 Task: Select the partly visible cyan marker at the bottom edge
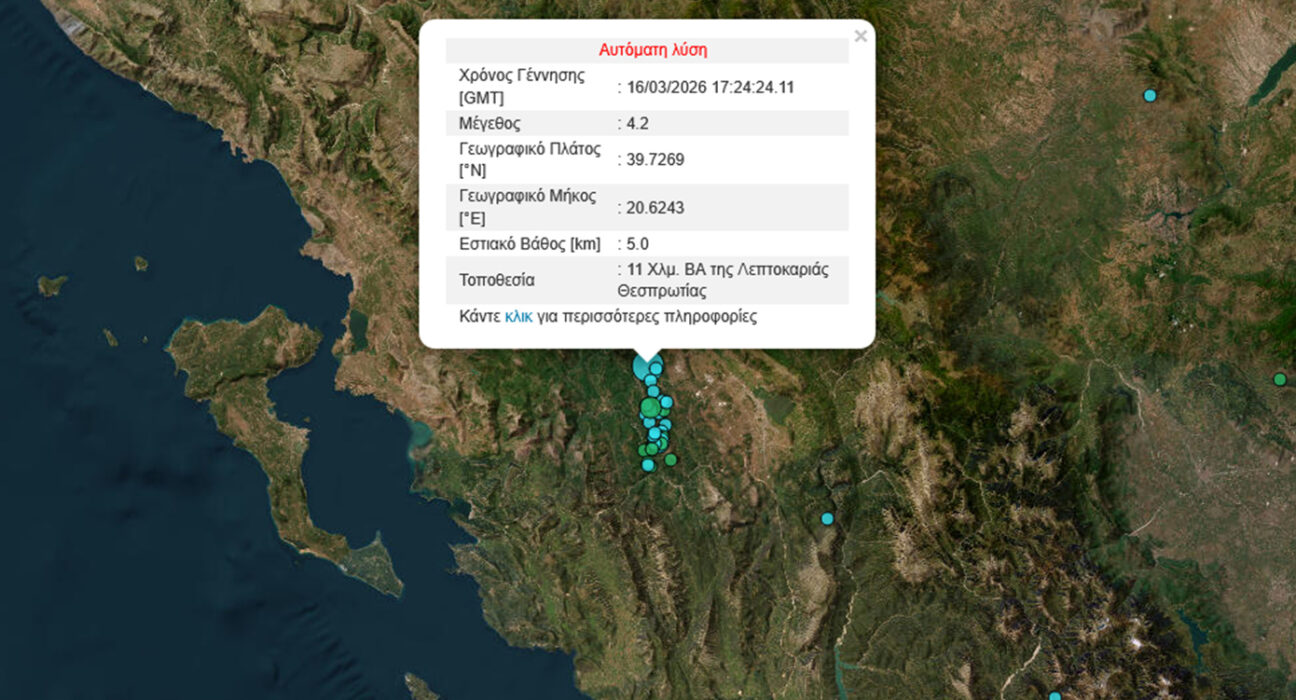click(1054, 696)
